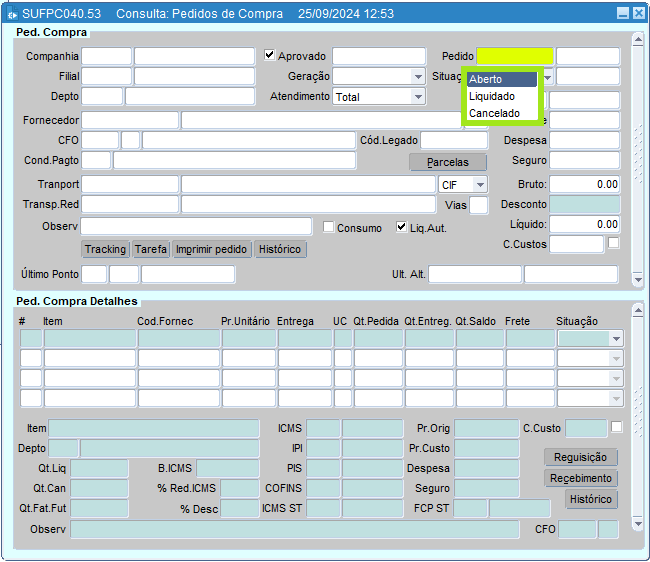Image resolution: width=650 pixels, height=562 pixels.
Task: Open first row Situação dropdown in details
Action: click(615, 339)
